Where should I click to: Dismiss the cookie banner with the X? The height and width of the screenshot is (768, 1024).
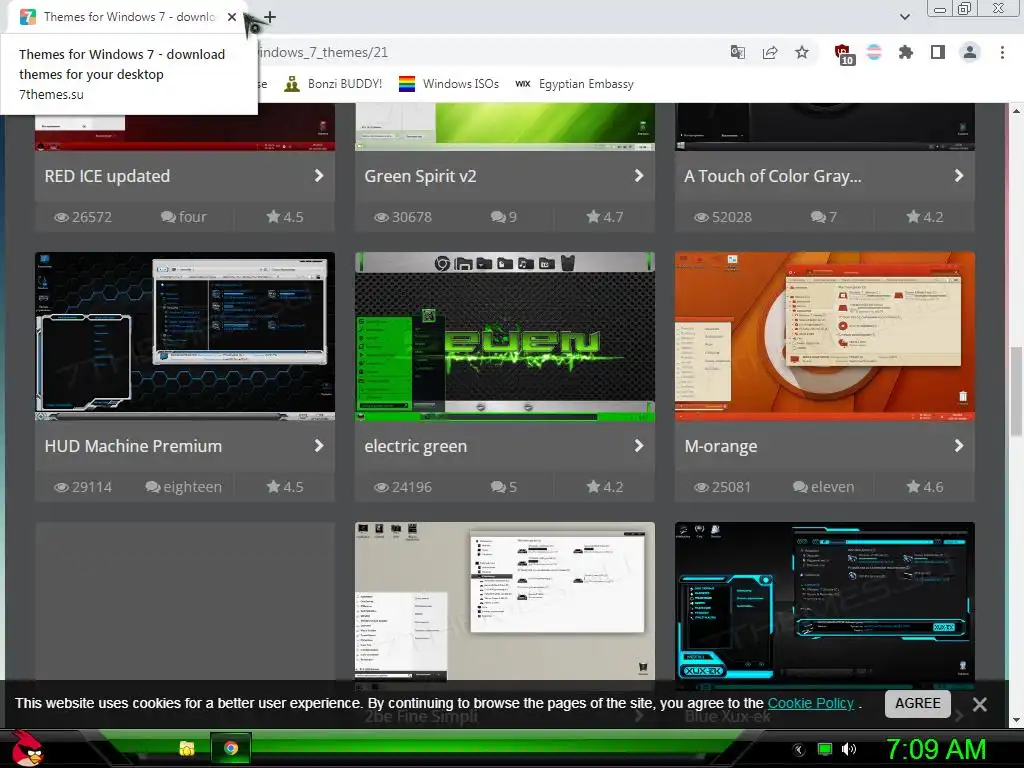click(x=979, y=704)
